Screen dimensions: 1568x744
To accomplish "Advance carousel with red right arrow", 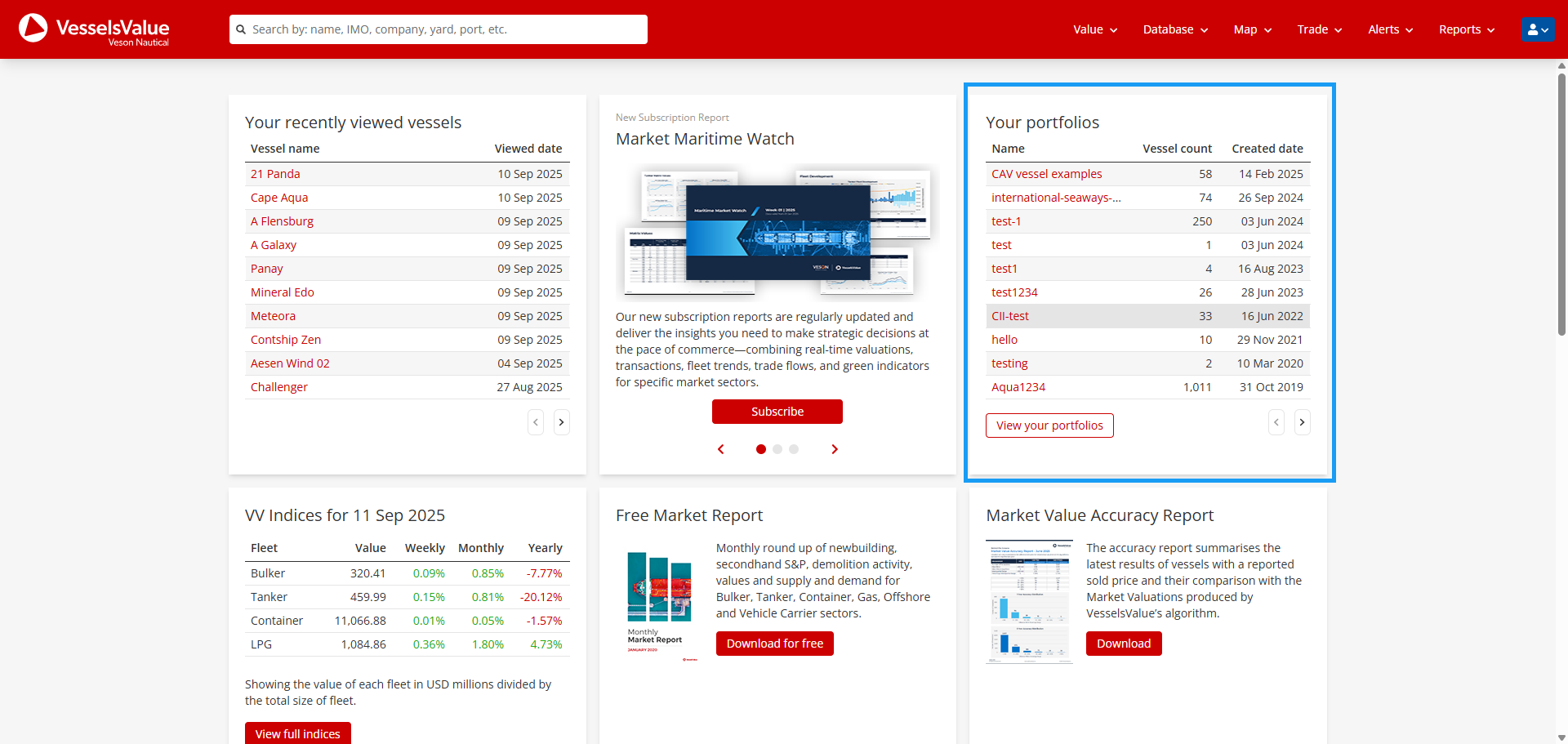I will [834, 449].
